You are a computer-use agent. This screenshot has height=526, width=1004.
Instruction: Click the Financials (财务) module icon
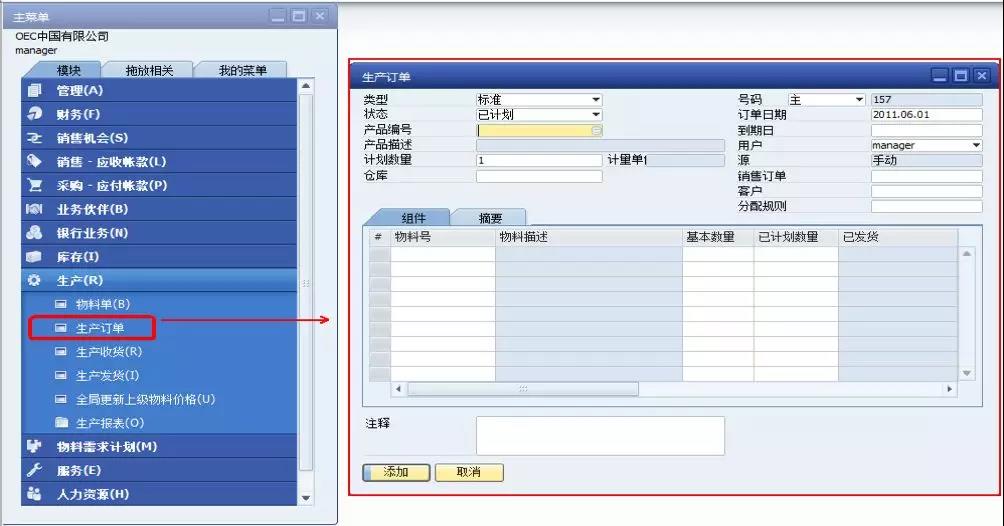point(35,114)
